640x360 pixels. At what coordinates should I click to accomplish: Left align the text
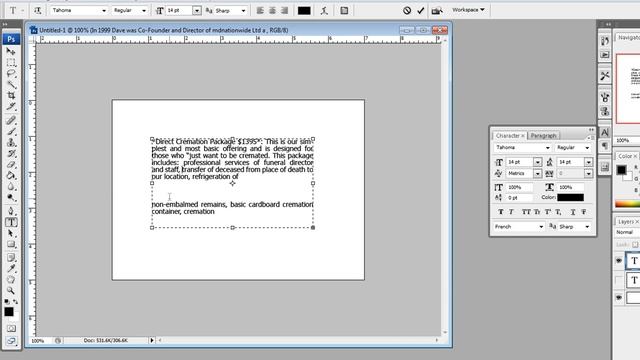pos(260,11)
